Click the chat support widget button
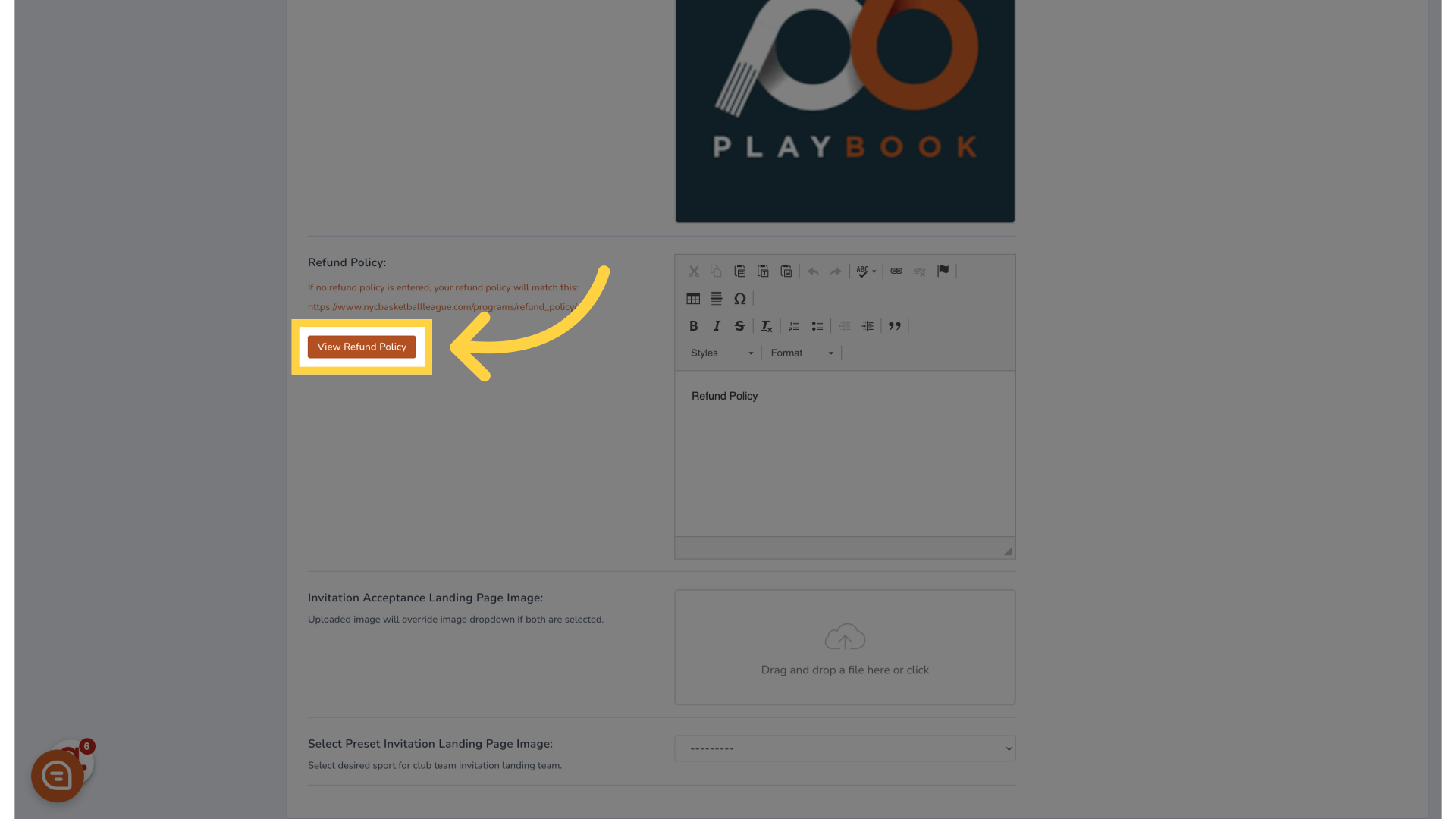This screenshot has height=819, width=1456. 57,776
